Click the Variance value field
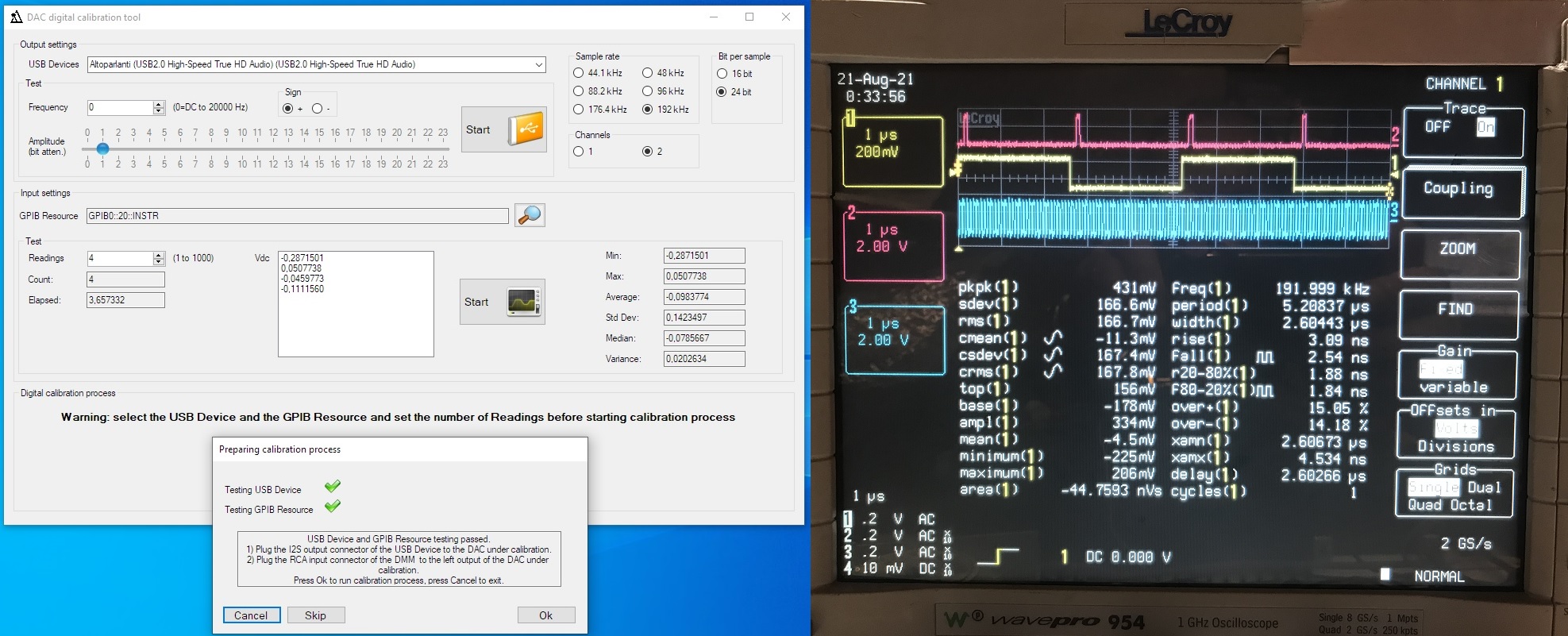 tap(704, 359)
